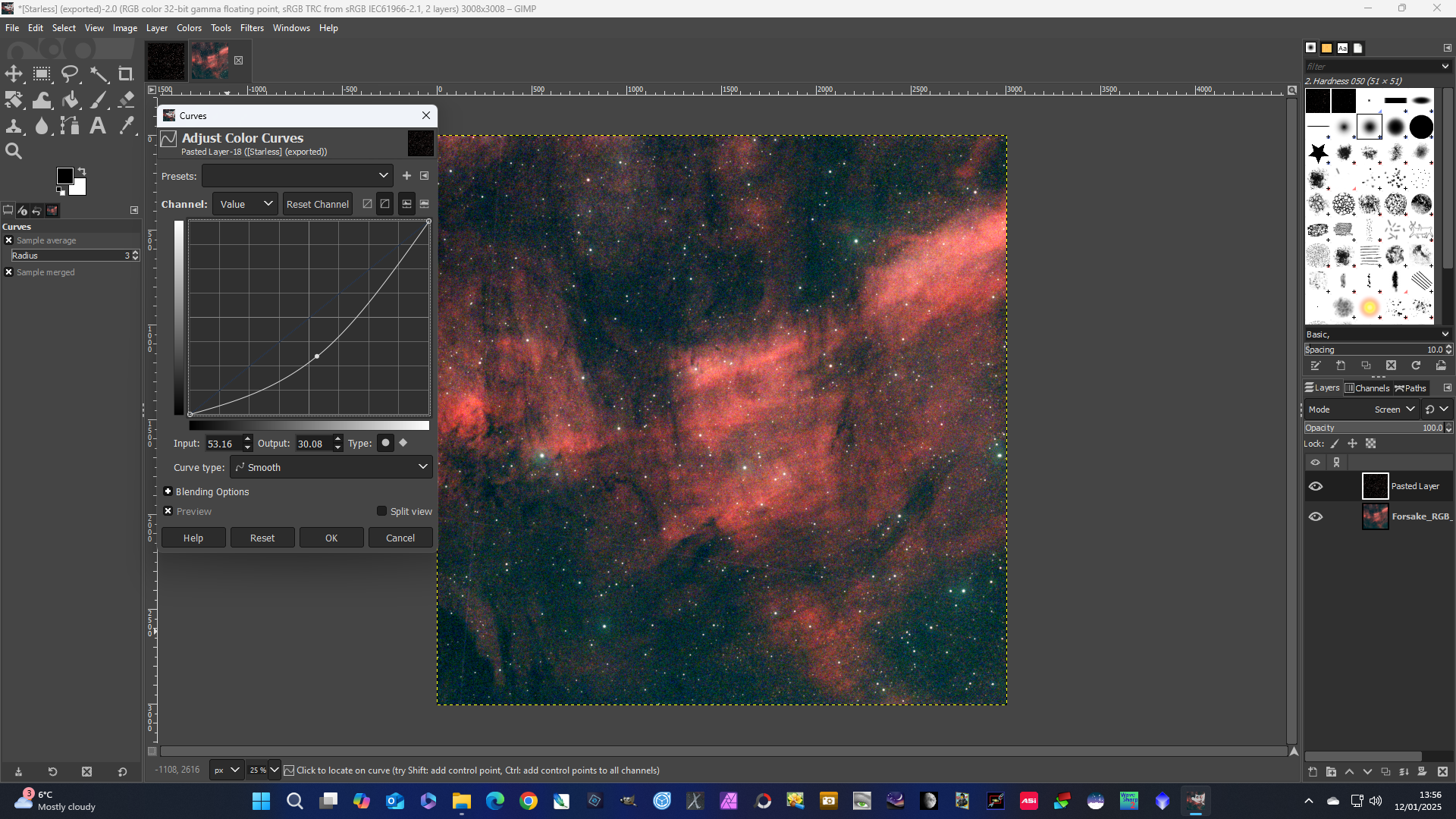Open the Channel Value dropdown
The height and width of the screenshot is (819, 1456).
(x=245, y=204)
